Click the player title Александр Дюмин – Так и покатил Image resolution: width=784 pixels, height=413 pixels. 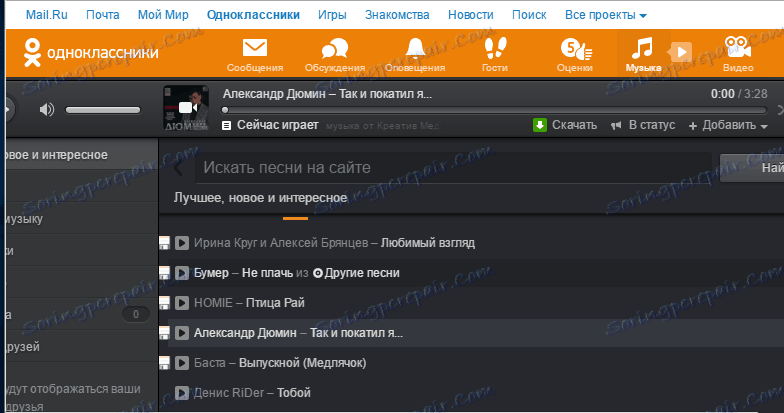327,94
